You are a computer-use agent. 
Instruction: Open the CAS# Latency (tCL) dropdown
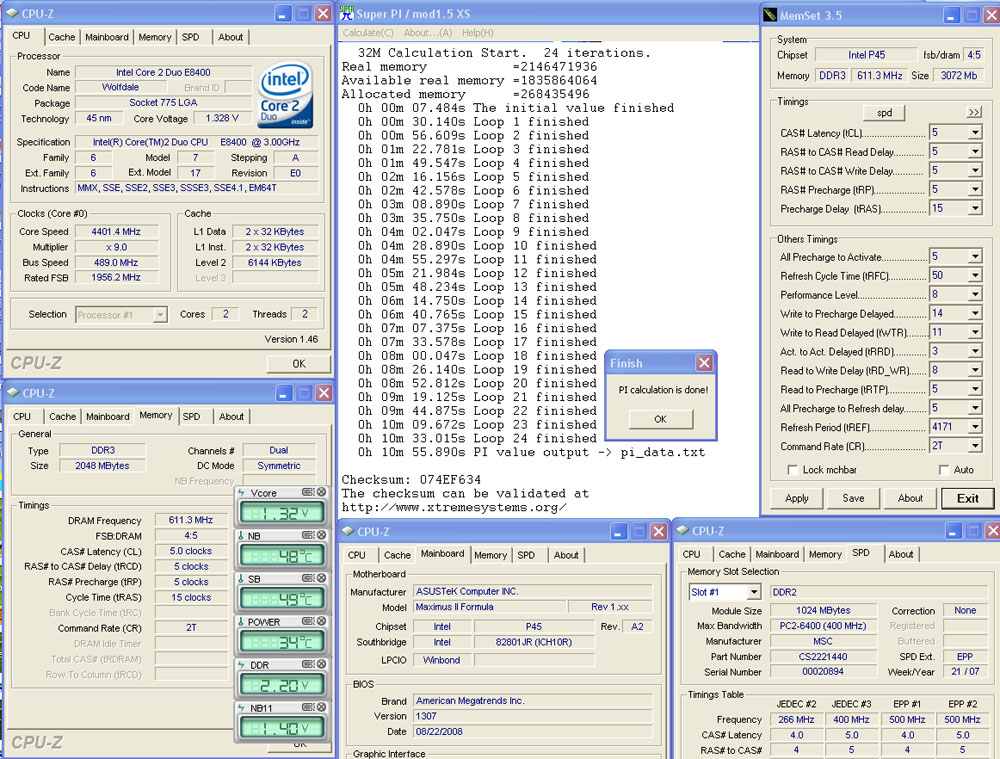pos(974,133)
